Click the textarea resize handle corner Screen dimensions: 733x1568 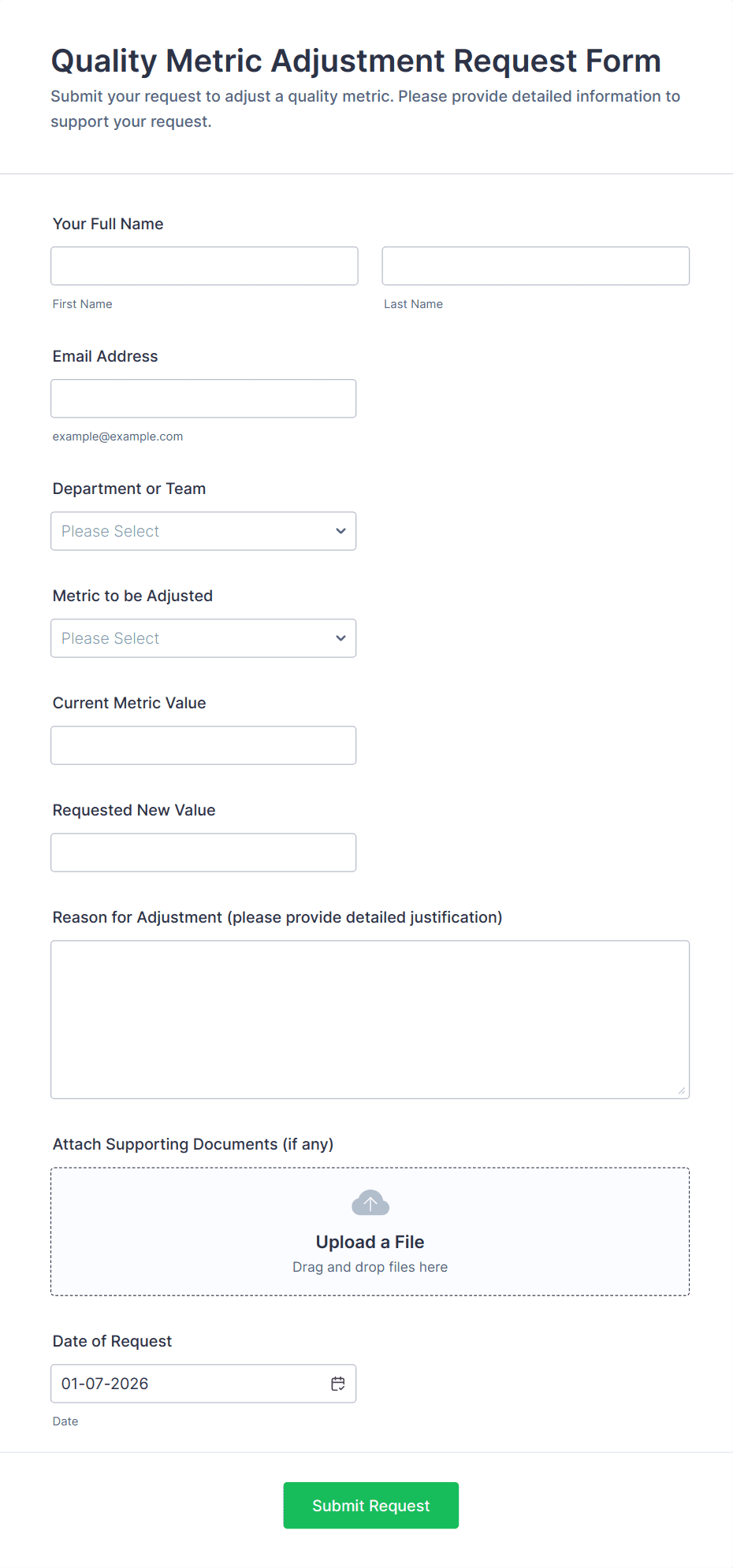click(x=682, y=1091)
